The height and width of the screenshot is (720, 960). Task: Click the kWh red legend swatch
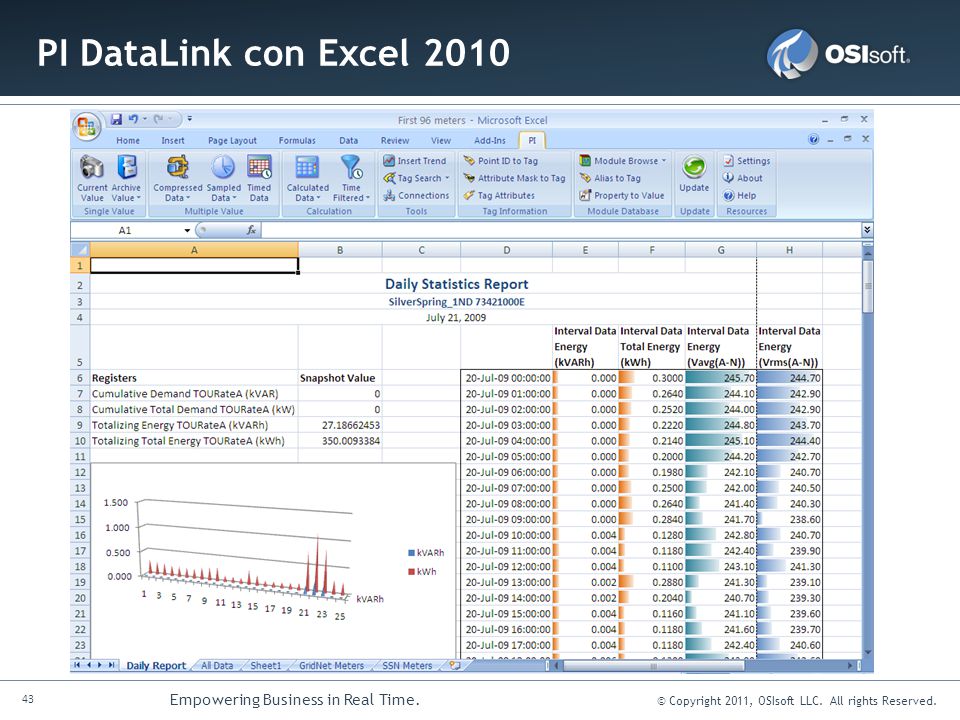point(411,572)
